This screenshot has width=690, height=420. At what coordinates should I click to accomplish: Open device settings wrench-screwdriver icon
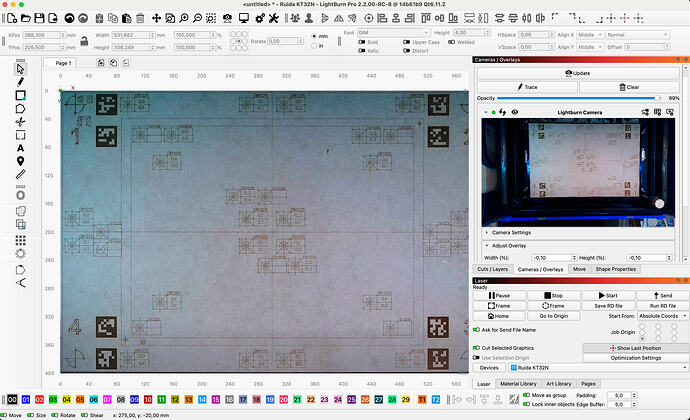[274, 18]
